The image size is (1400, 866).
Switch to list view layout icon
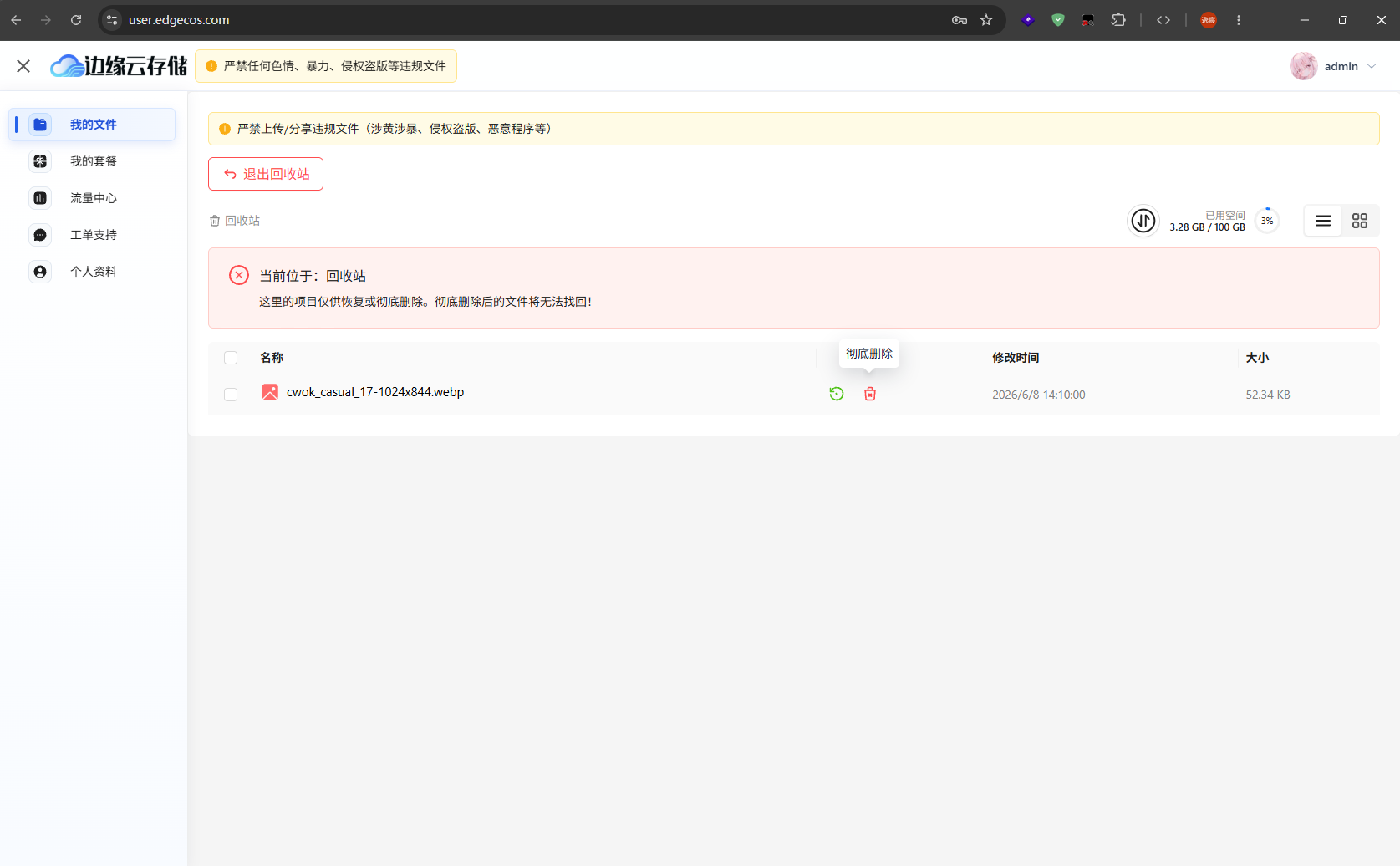(x=1323, y=221)
